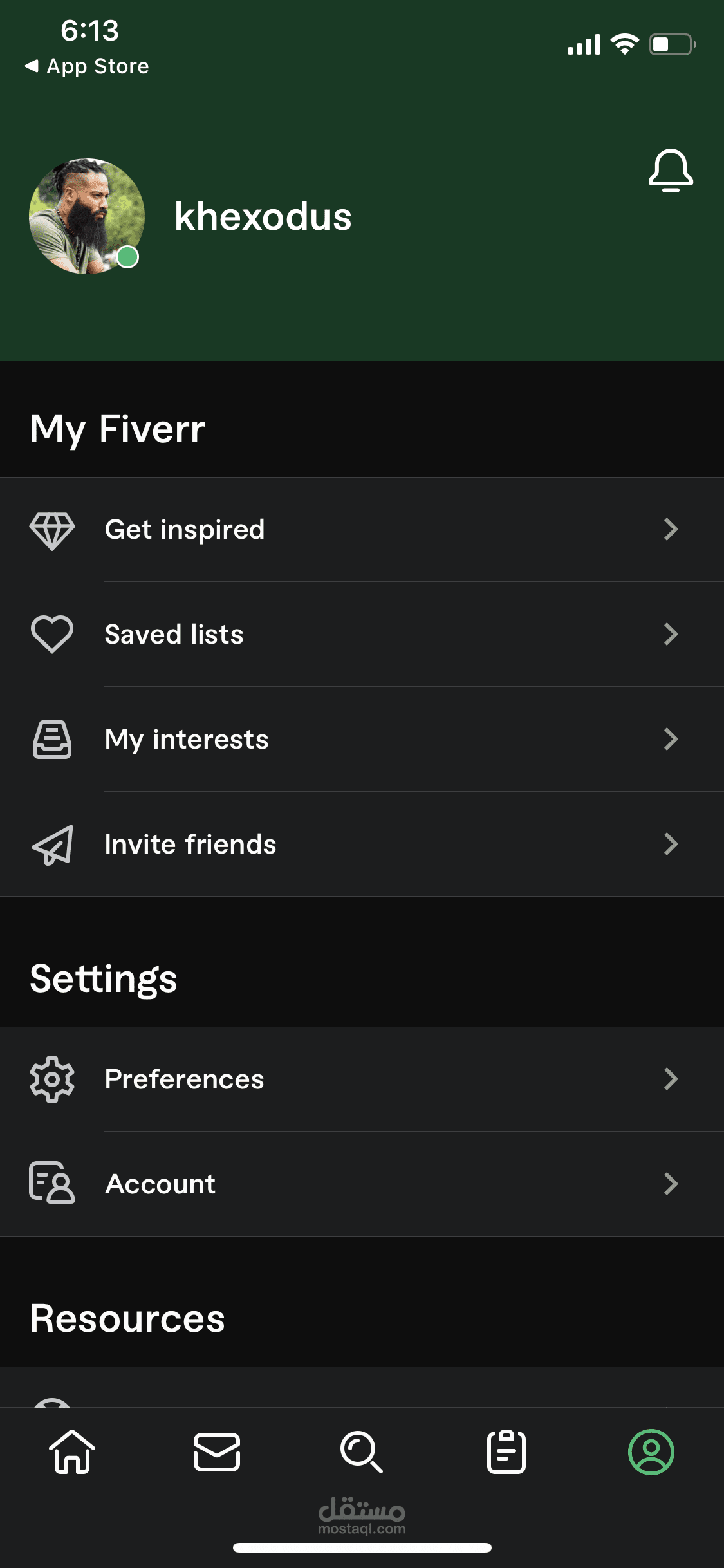The height and width of the screenshot is (1568, 724).
Task: Select the Profile tab icon
Action: tap(651, 1452)
